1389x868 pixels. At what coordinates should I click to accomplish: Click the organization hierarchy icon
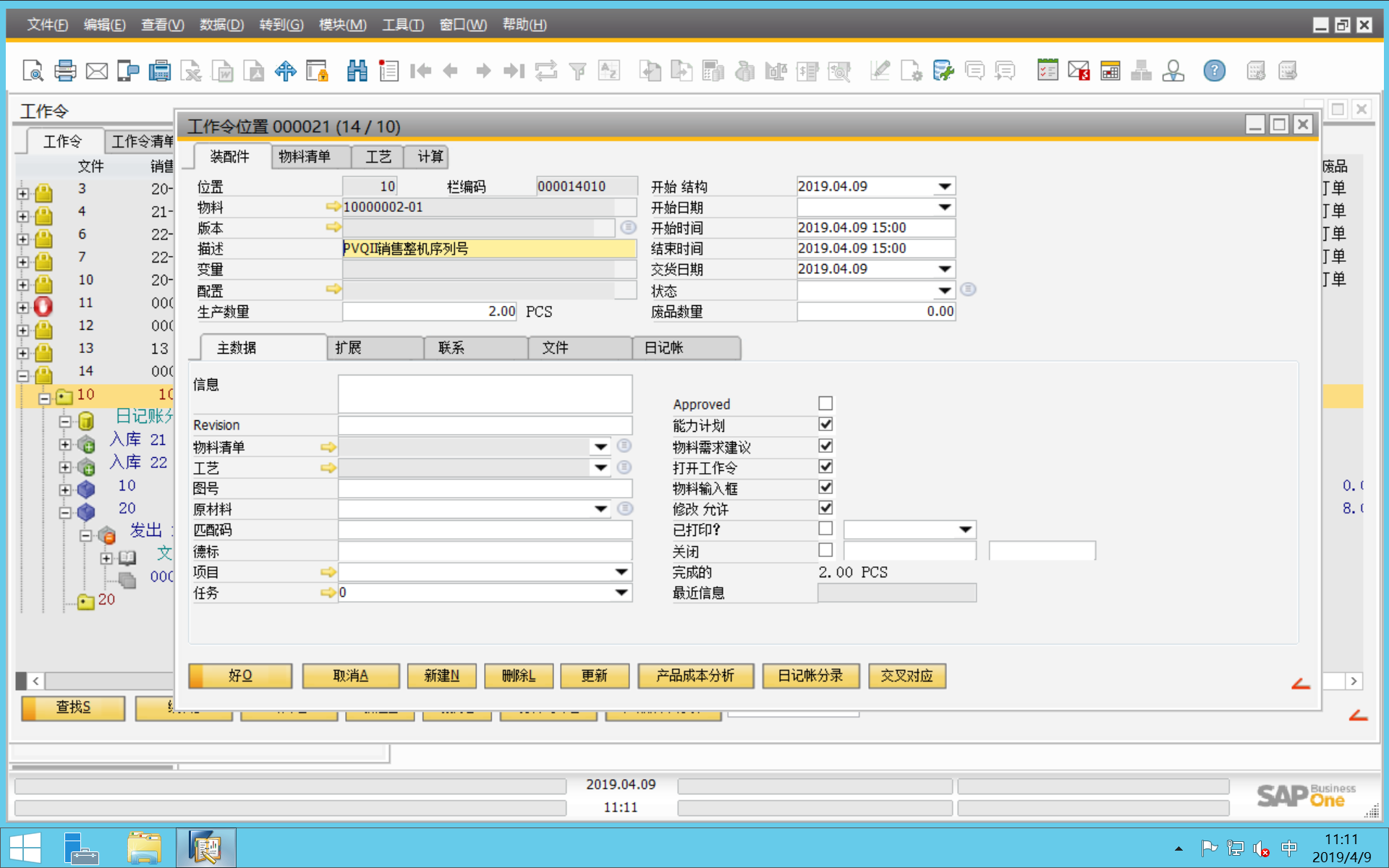(x=1141, y=71)
